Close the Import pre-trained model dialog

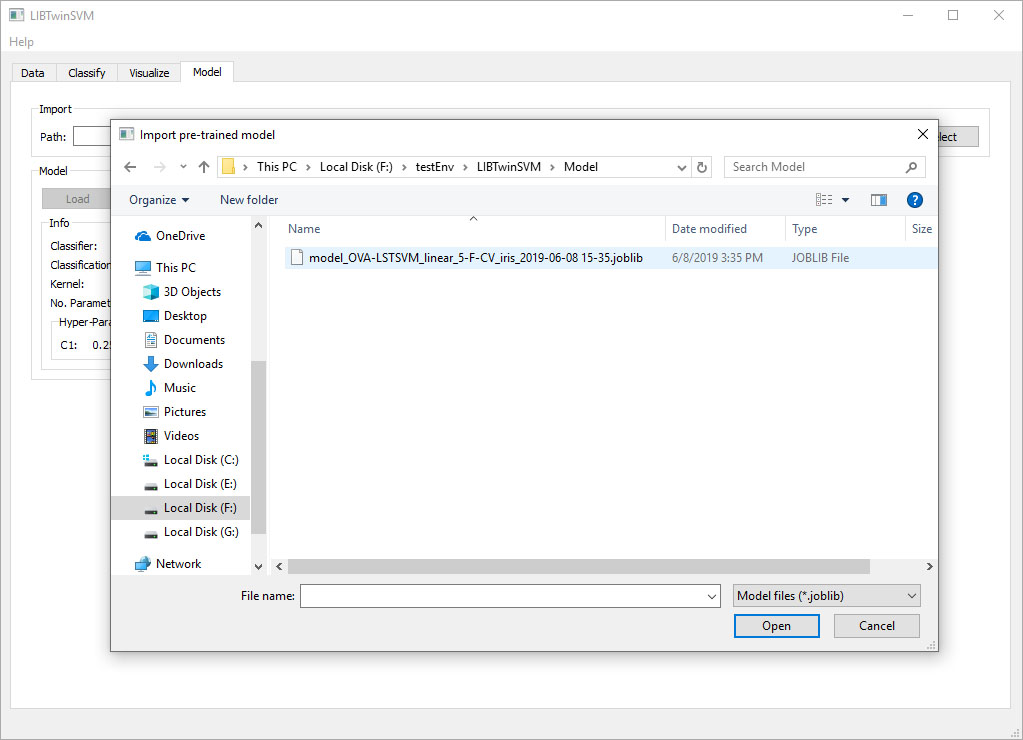(923, 134)
